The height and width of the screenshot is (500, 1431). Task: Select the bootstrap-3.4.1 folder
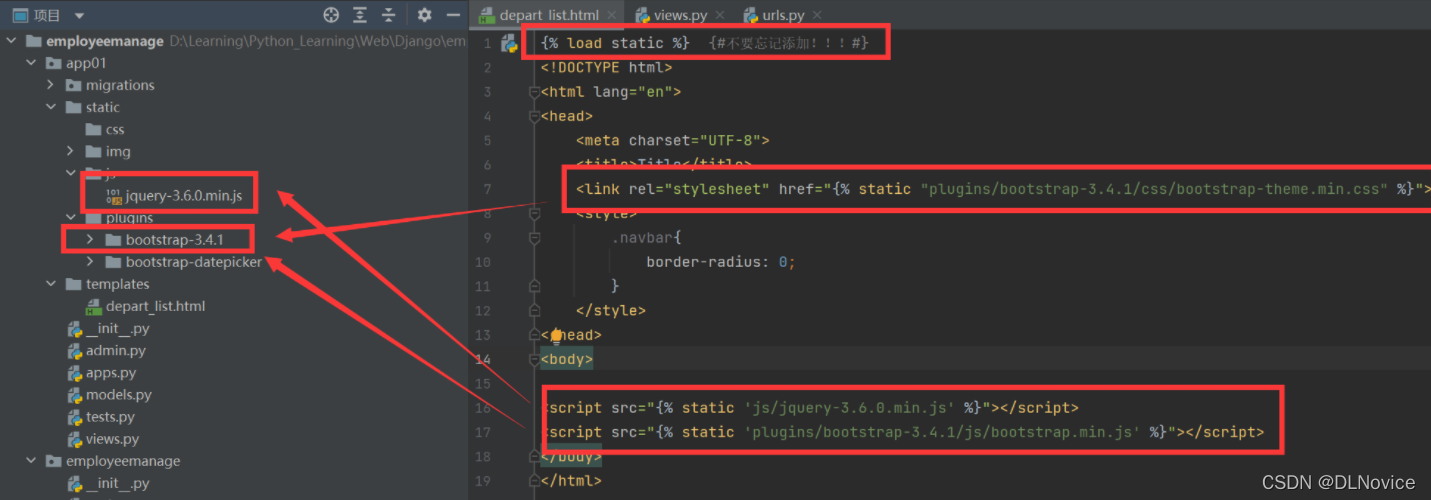pos(174,240)
